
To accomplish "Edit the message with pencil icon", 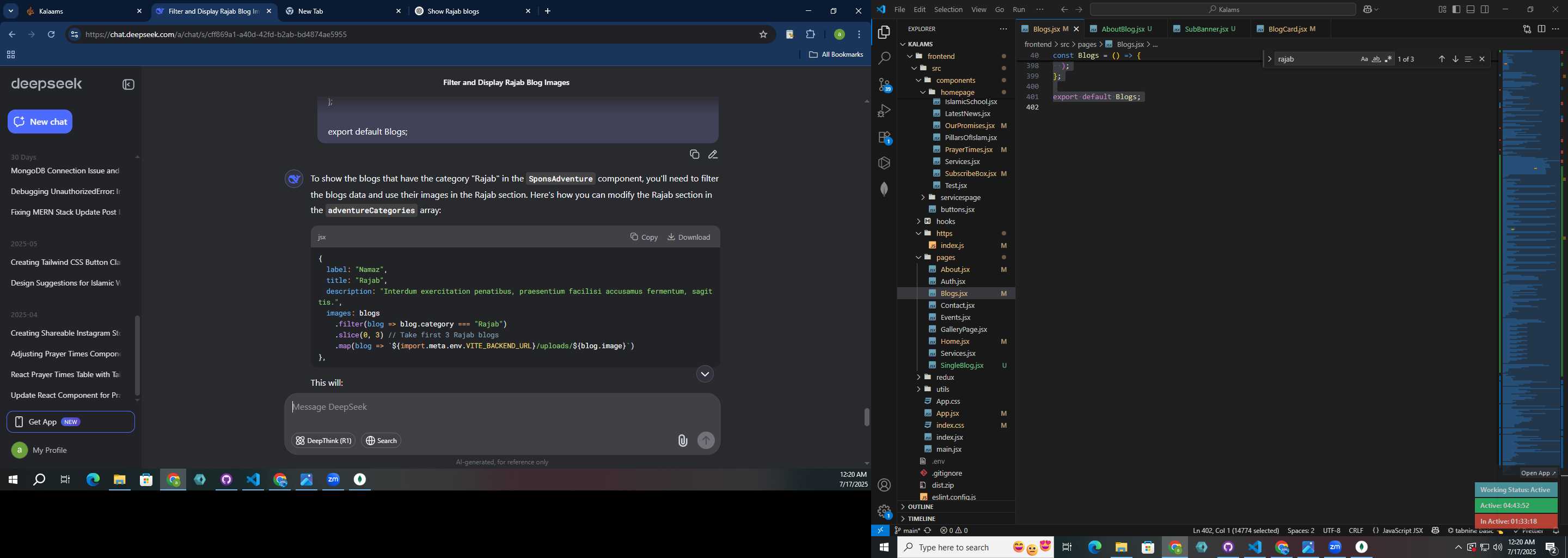I will 713,155.
